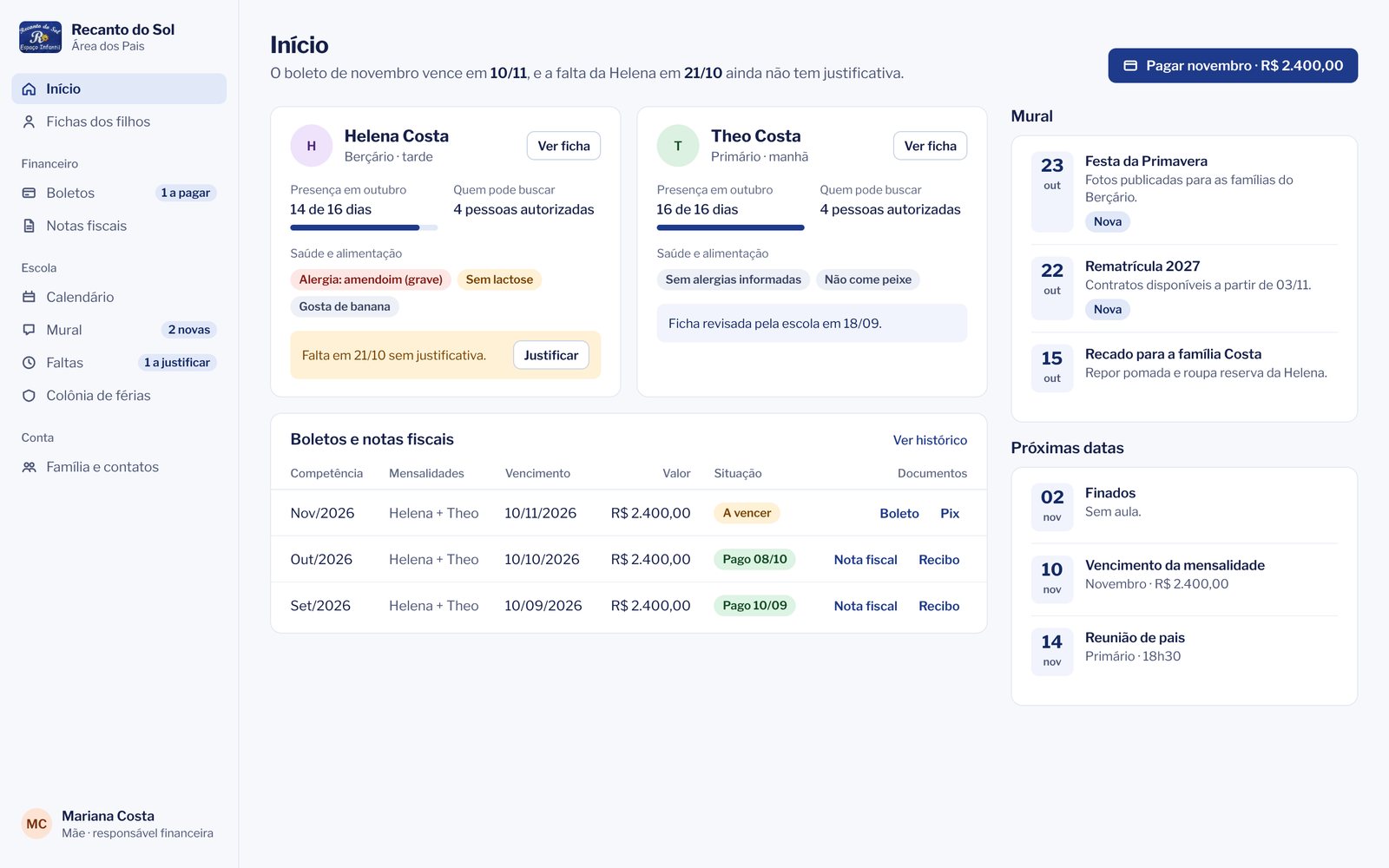Click the card icon in Pagar novembro button

coord(1130,66)
